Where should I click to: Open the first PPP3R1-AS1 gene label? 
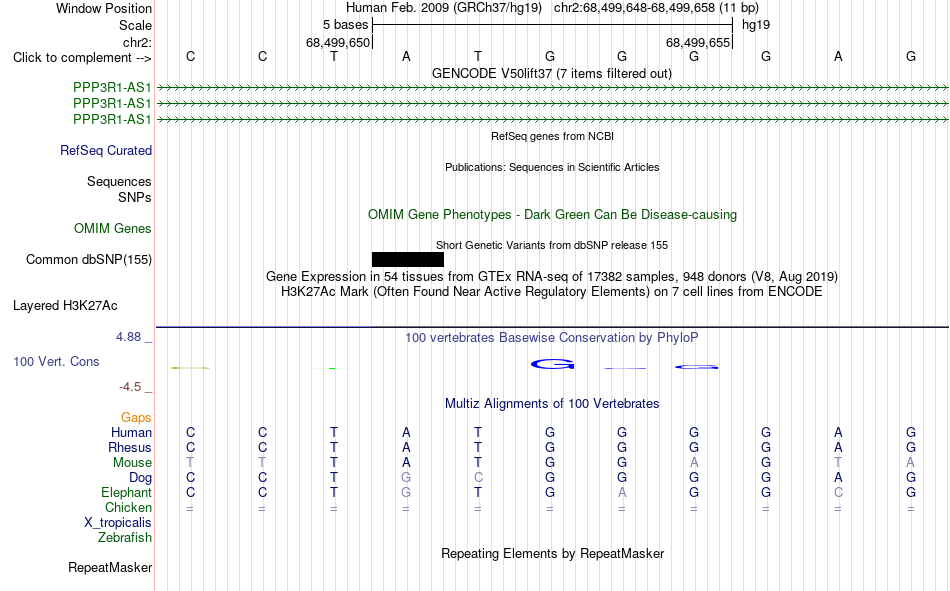[x=112, y=87]
